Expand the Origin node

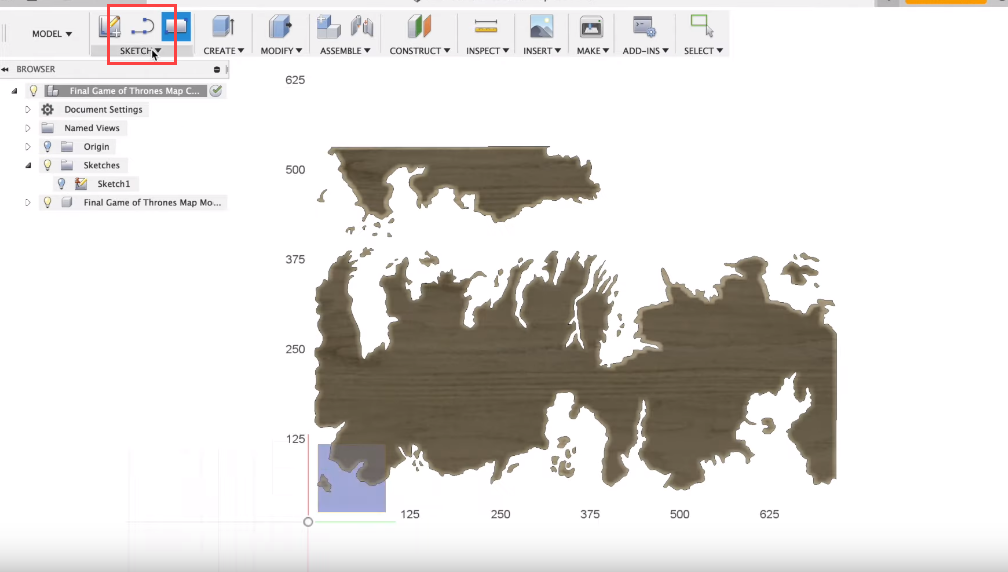click(x=28, y=147)
